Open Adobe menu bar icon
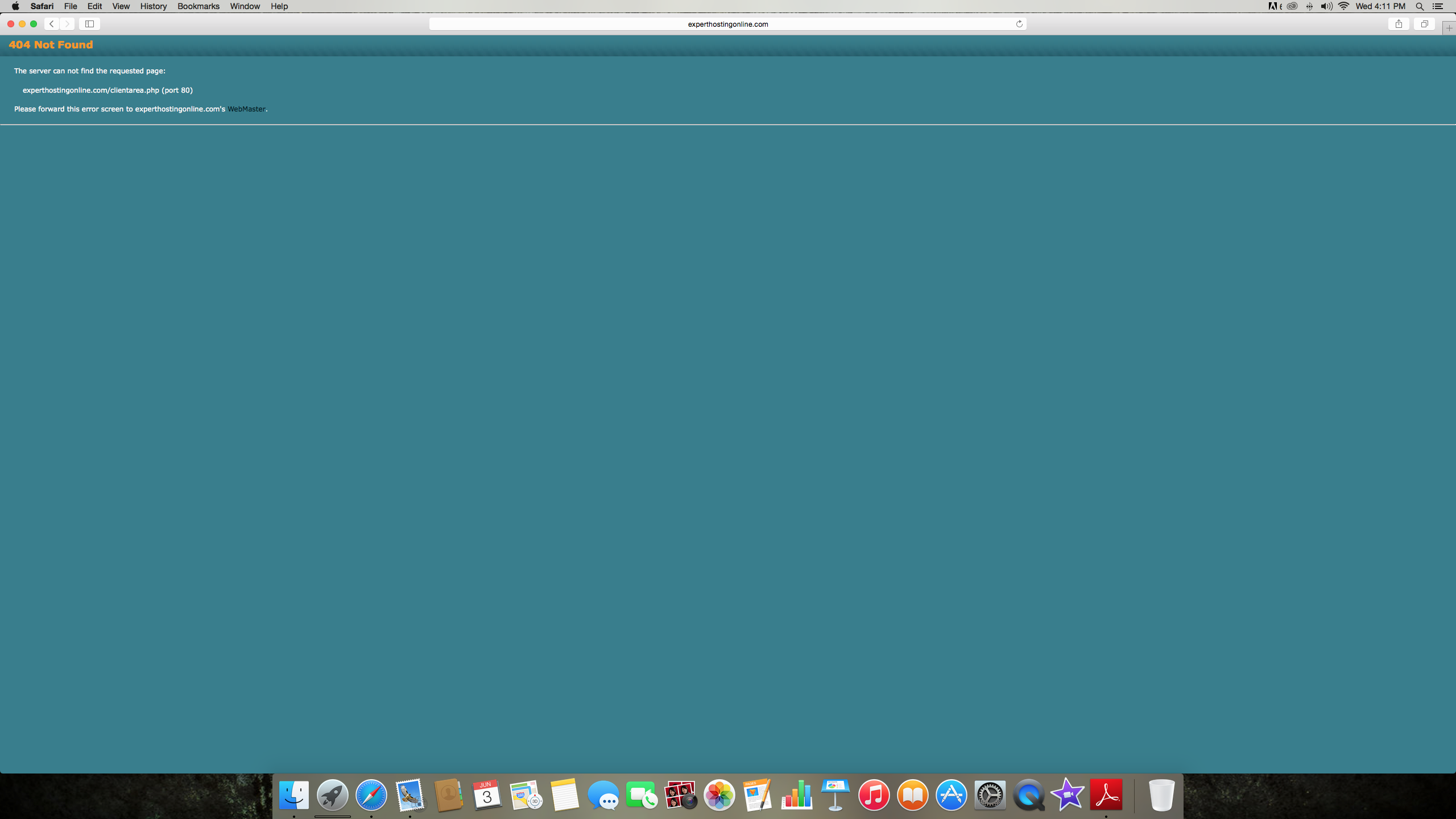The image size is (1456, 819). (x=1275, y=6)
